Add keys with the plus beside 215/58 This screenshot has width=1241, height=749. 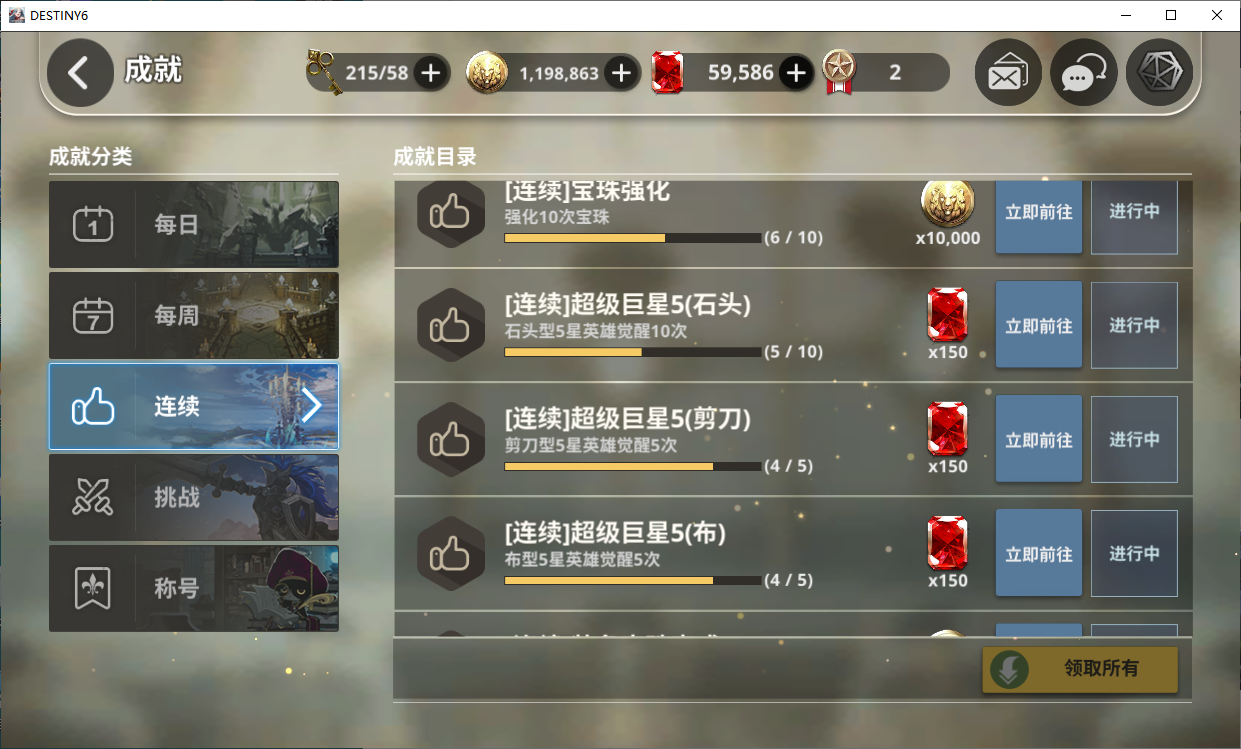click(x=430, y=73)
